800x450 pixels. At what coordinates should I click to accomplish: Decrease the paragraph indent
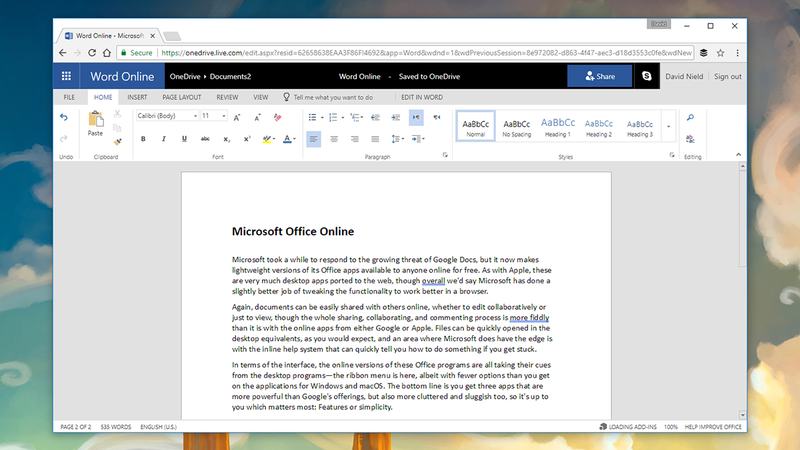pos(376,117)
